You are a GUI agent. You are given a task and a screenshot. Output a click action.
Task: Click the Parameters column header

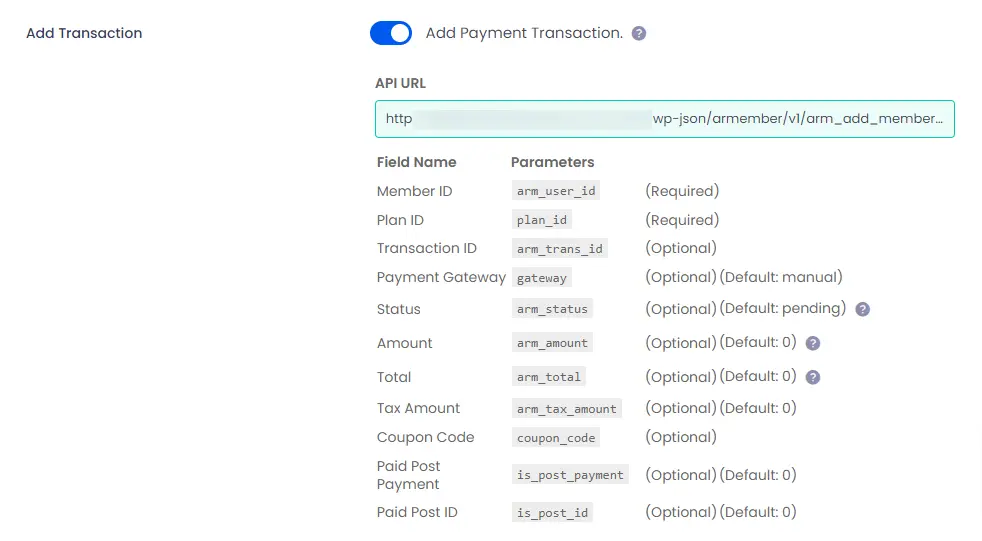[552, 162]
